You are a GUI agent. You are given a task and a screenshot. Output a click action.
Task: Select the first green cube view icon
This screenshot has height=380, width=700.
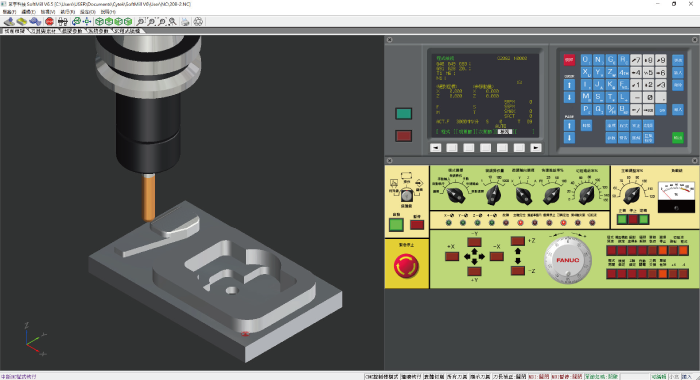99,21
